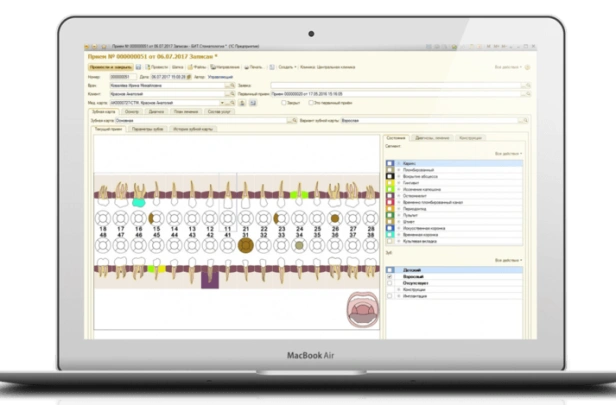
Task: Click the Врач input field
Action: pos(175,85)
